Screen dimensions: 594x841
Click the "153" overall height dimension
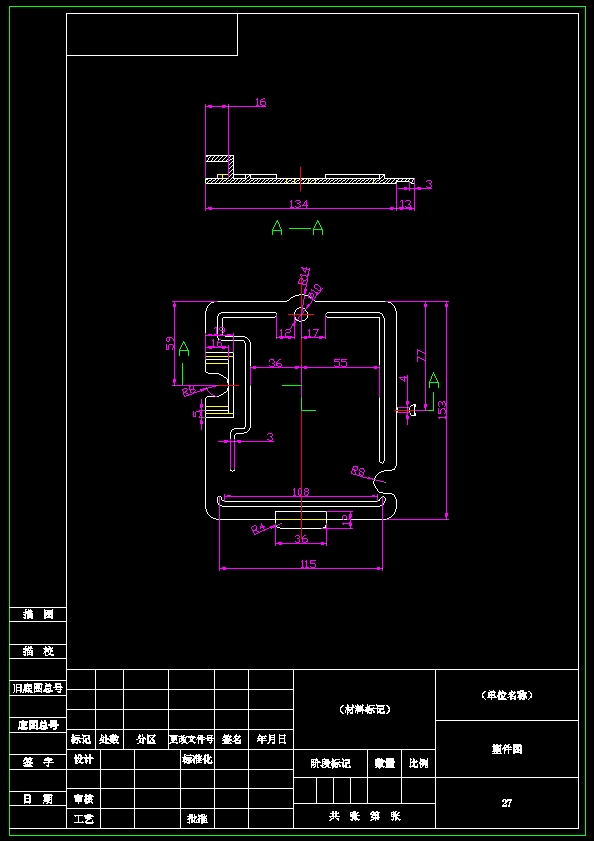click(442, 410)
